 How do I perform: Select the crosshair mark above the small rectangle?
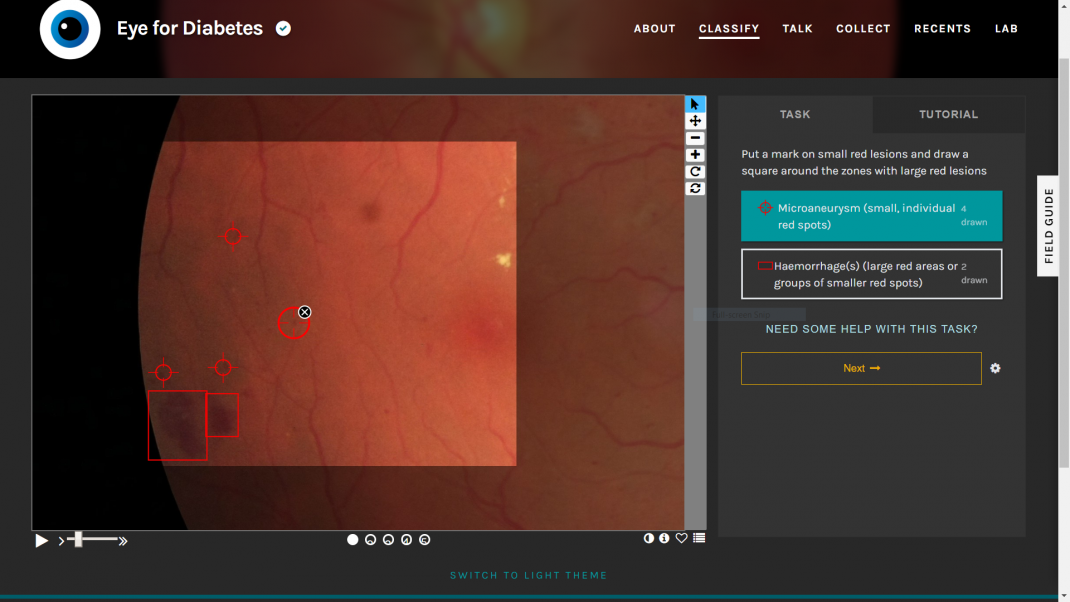(x=222, y=368)
